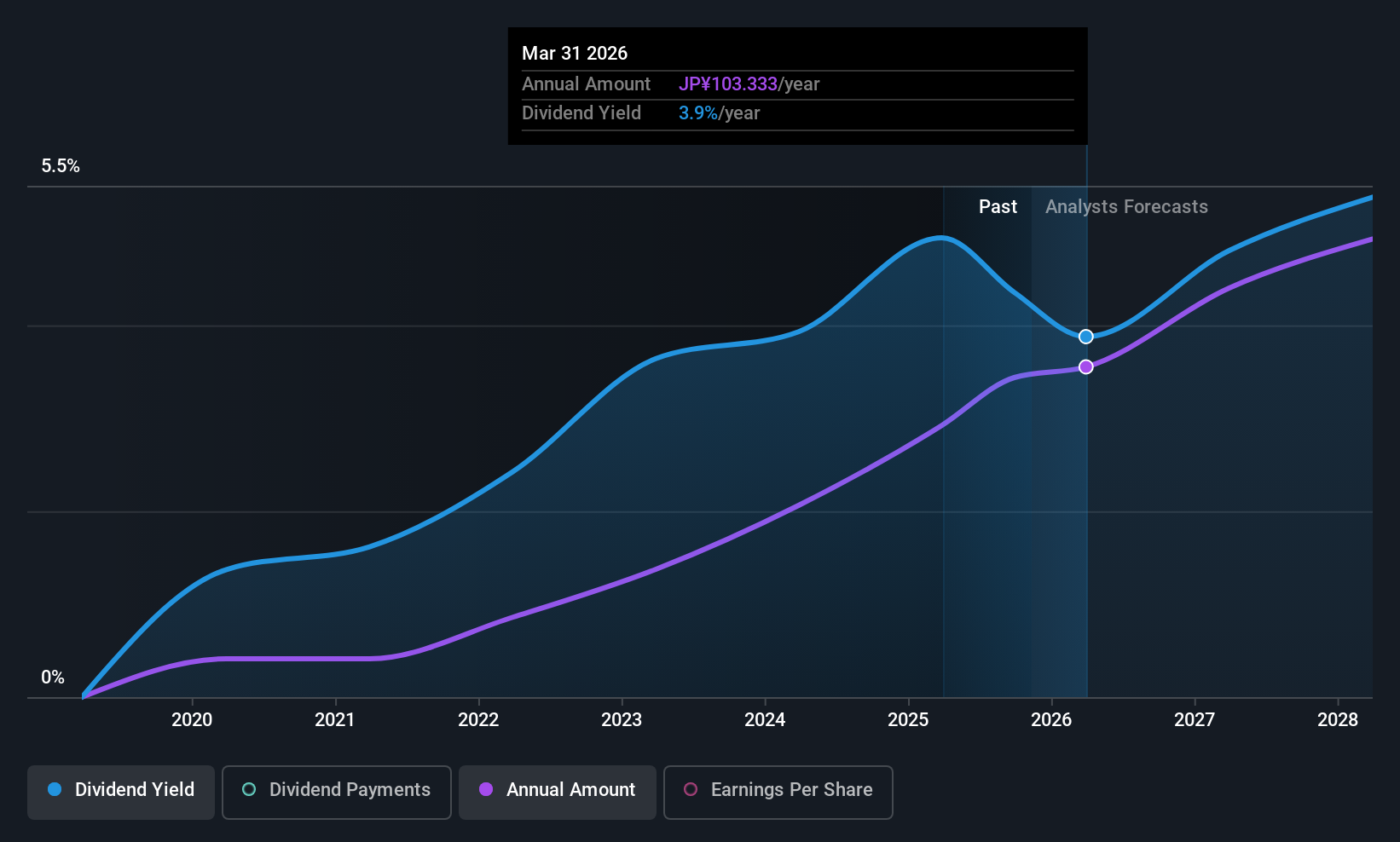1400x842 pixels.
Task: Switch to the Past section
Action: [x=998, y=206]
